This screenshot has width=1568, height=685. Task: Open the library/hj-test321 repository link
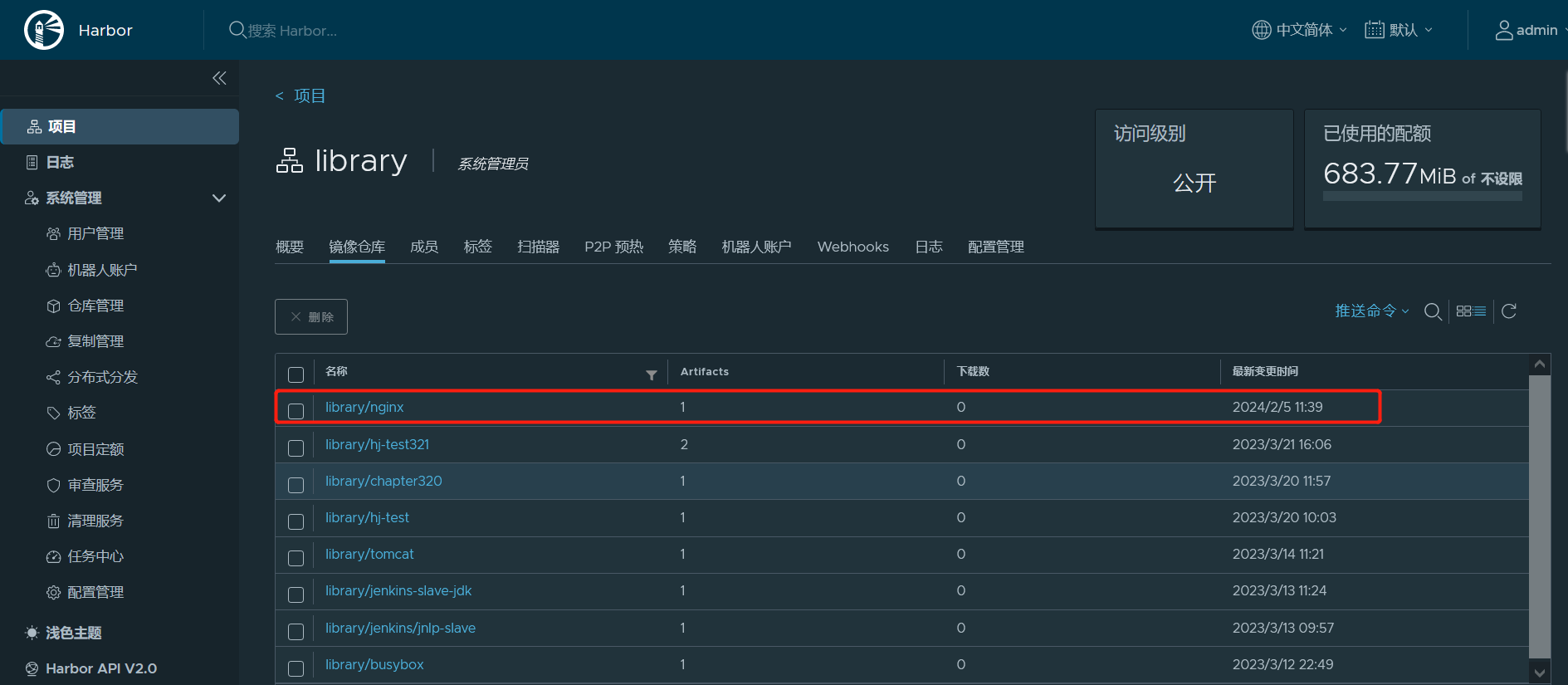(377, 444)
